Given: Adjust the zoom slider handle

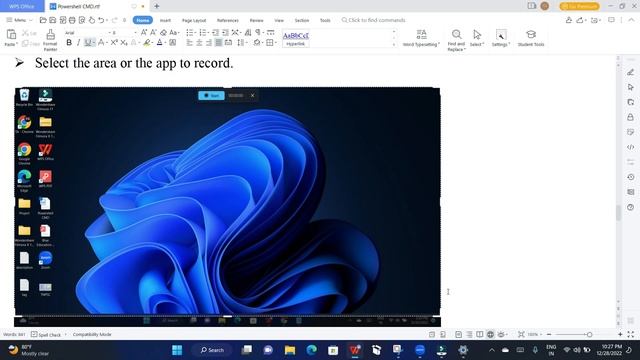Looking at the screenshot, I should coord(589,334).
